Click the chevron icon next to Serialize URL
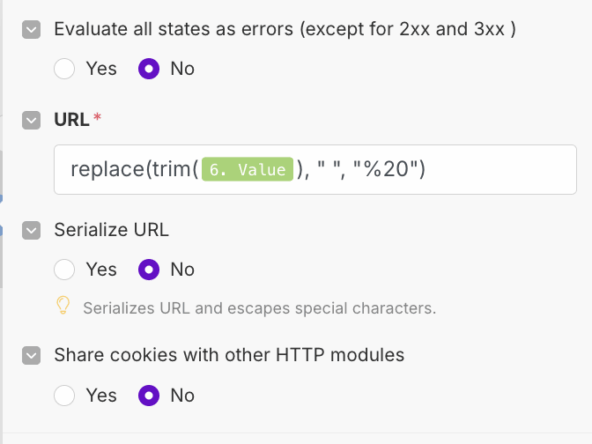Image resolution: width=592 pixels, height=444 pixels. [x=31, y=230]
